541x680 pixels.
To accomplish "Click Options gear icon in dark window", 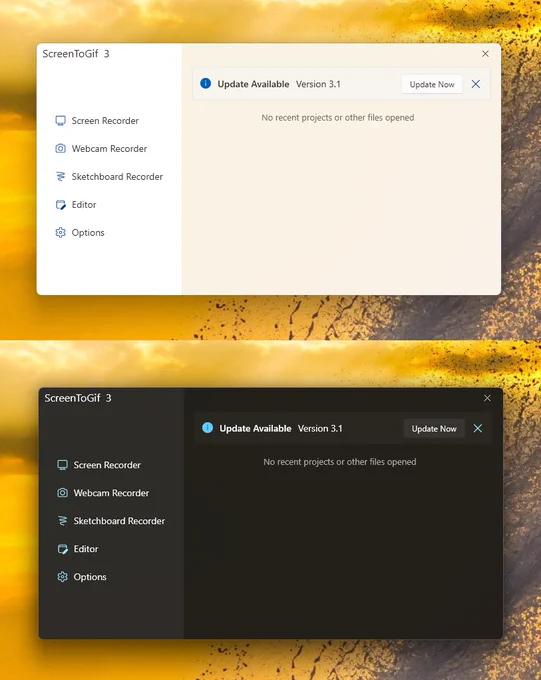I will tap(62, 577).
